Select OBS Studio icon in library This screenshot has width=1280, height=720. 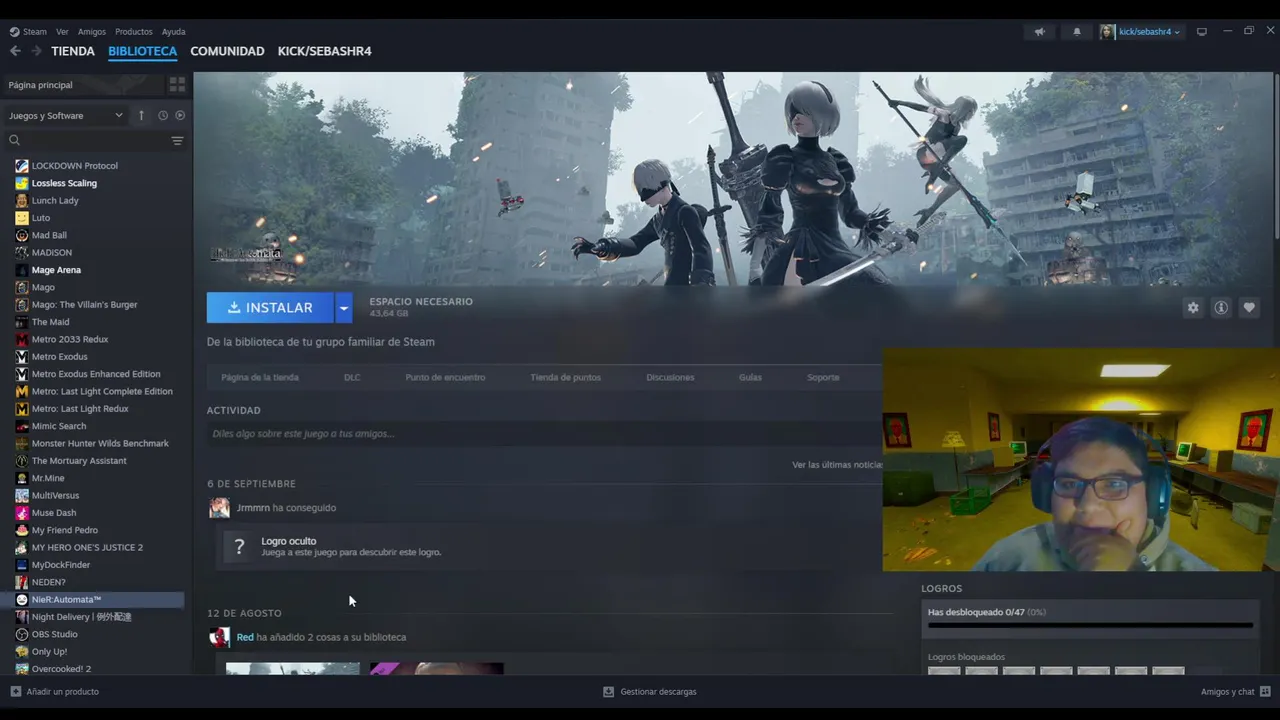(x=22, y=634)
